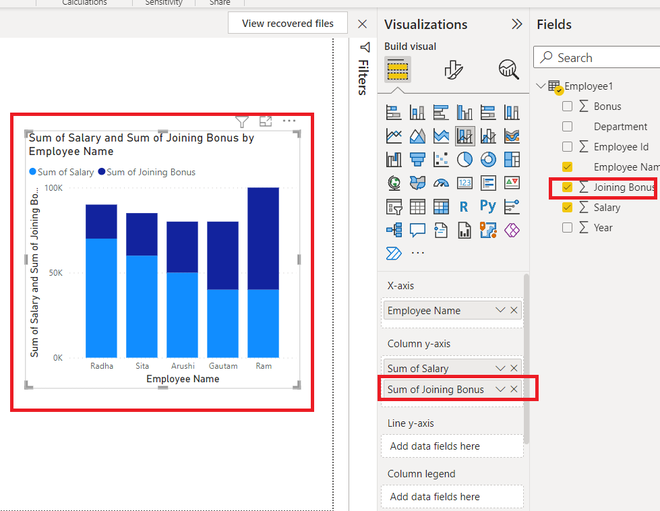Select Line and clustered column chart visual
Image resolution: width=660 pixels, height=511 pixels.
click(488, 136)
